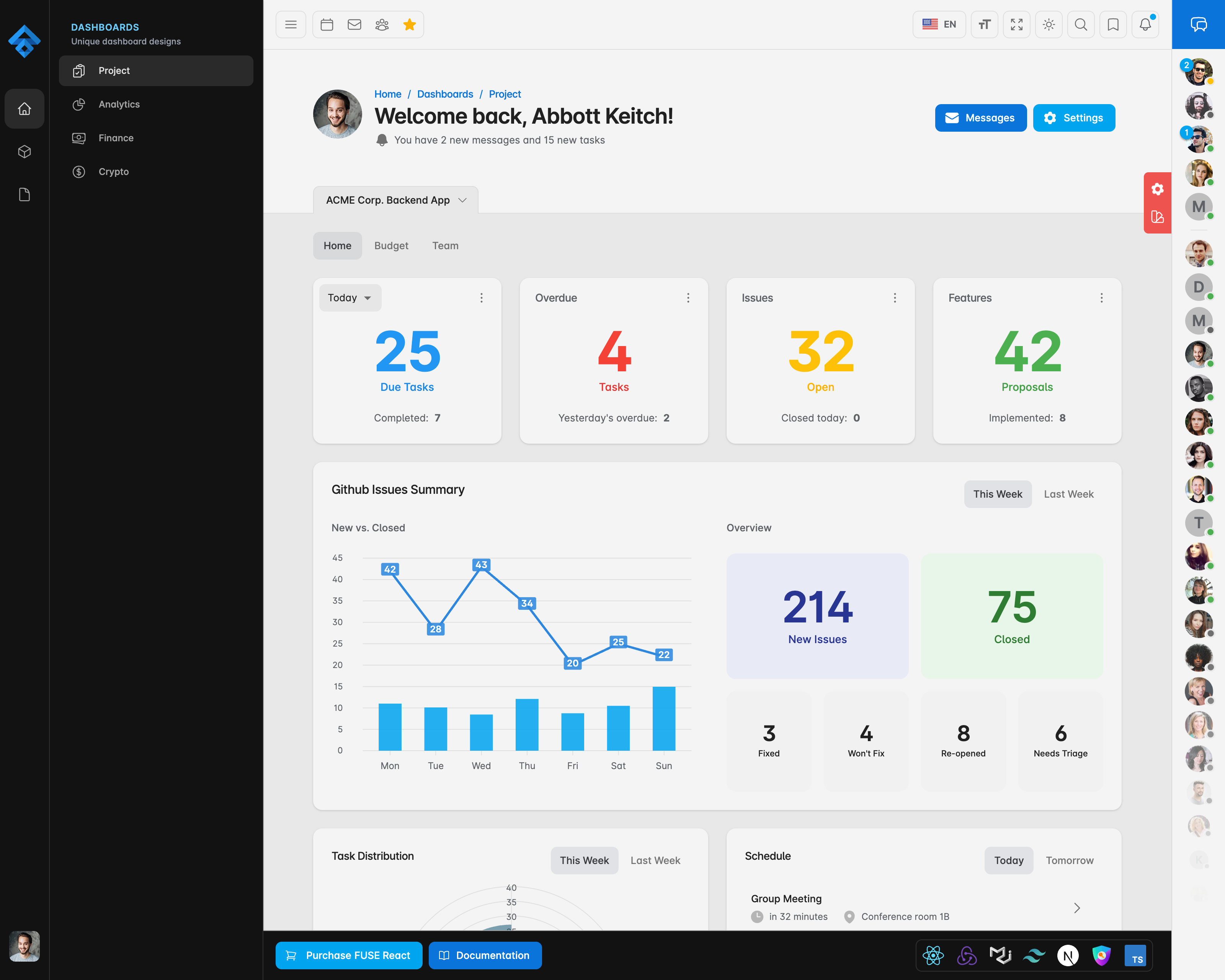Open Finance dashboard menu item

156,138
